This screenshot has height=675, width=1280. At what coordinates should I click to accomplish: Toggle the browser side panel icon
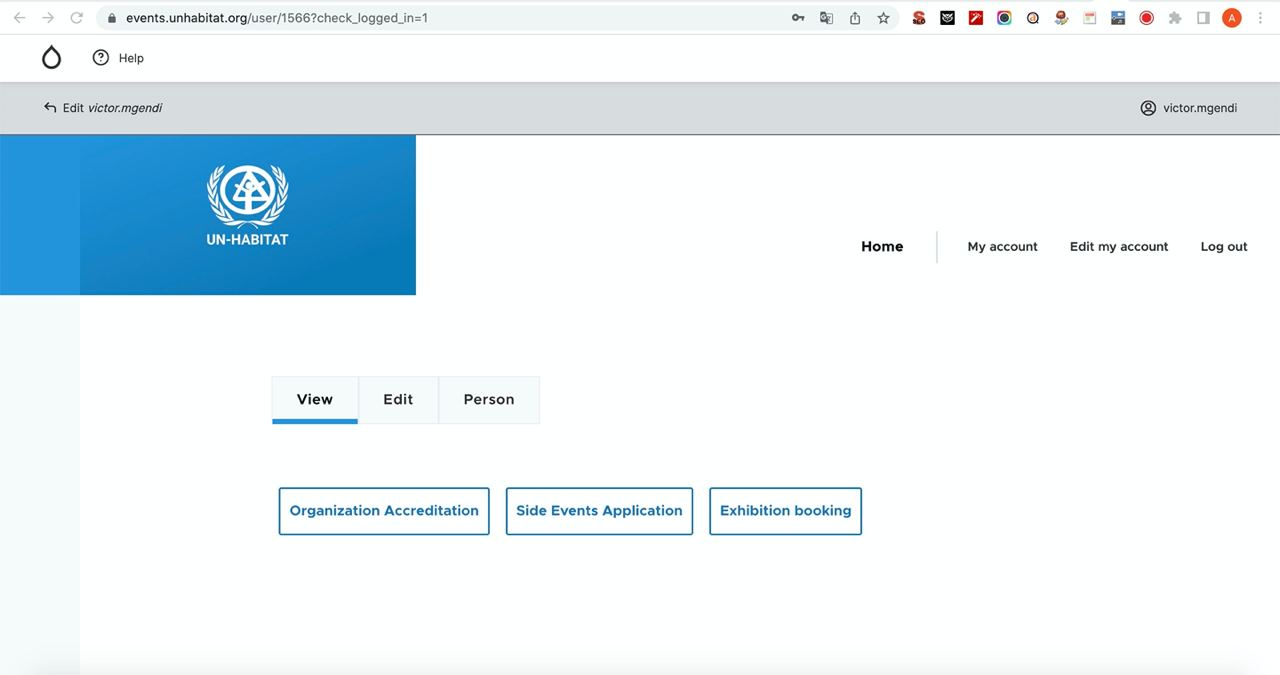click(1203, 18)
